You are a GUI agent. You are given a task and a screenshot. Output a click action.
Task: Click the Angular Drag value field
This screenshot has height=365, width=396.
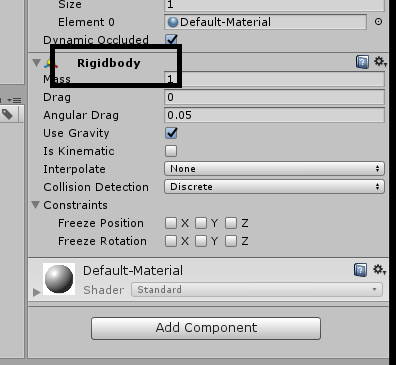coord(274,115)
